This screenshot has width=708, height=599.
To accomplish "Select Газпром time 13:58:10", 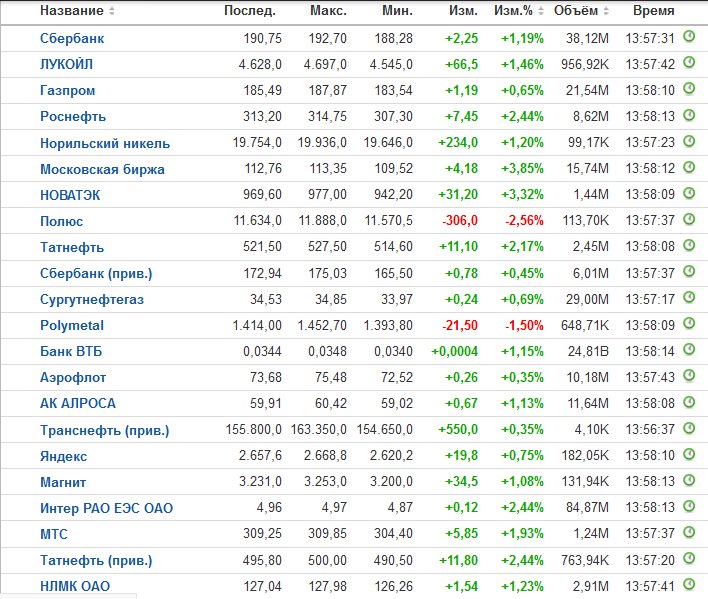I will (650, 90).
